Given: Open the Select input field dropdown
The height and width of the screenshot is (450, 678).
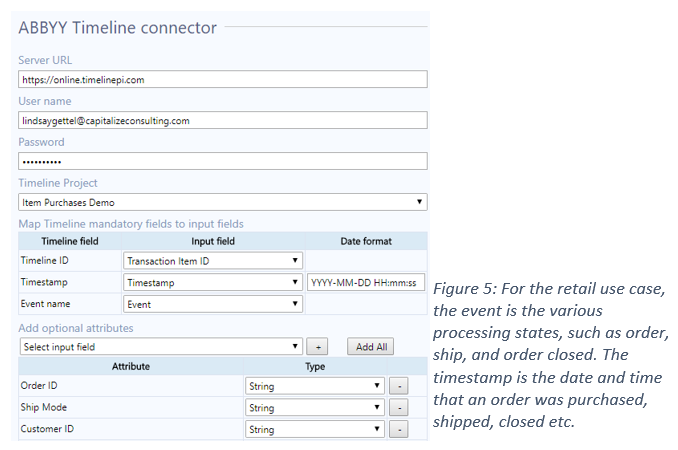Looking at the screenshot, I should pyautogui.click(x=160, y=346).
